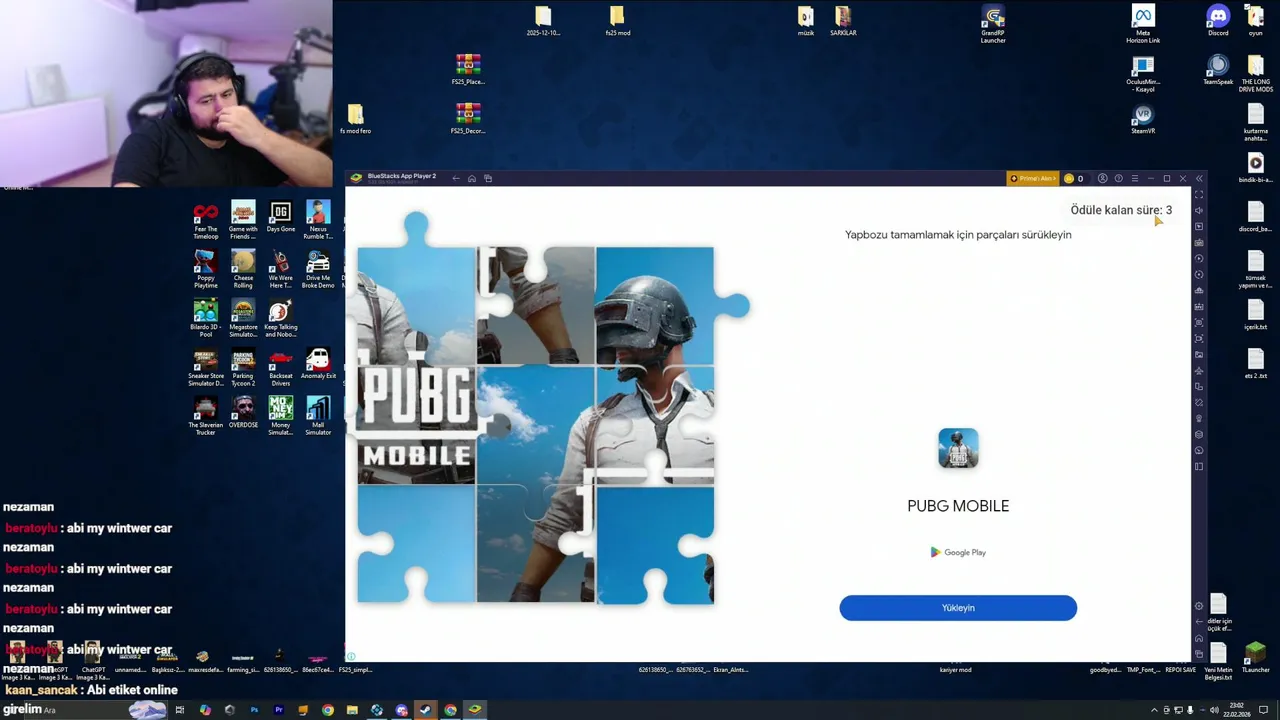Open BlueStacks account profile icon
The width and height of the screenshot is (1280, 720).
(x=1103, y=179)
